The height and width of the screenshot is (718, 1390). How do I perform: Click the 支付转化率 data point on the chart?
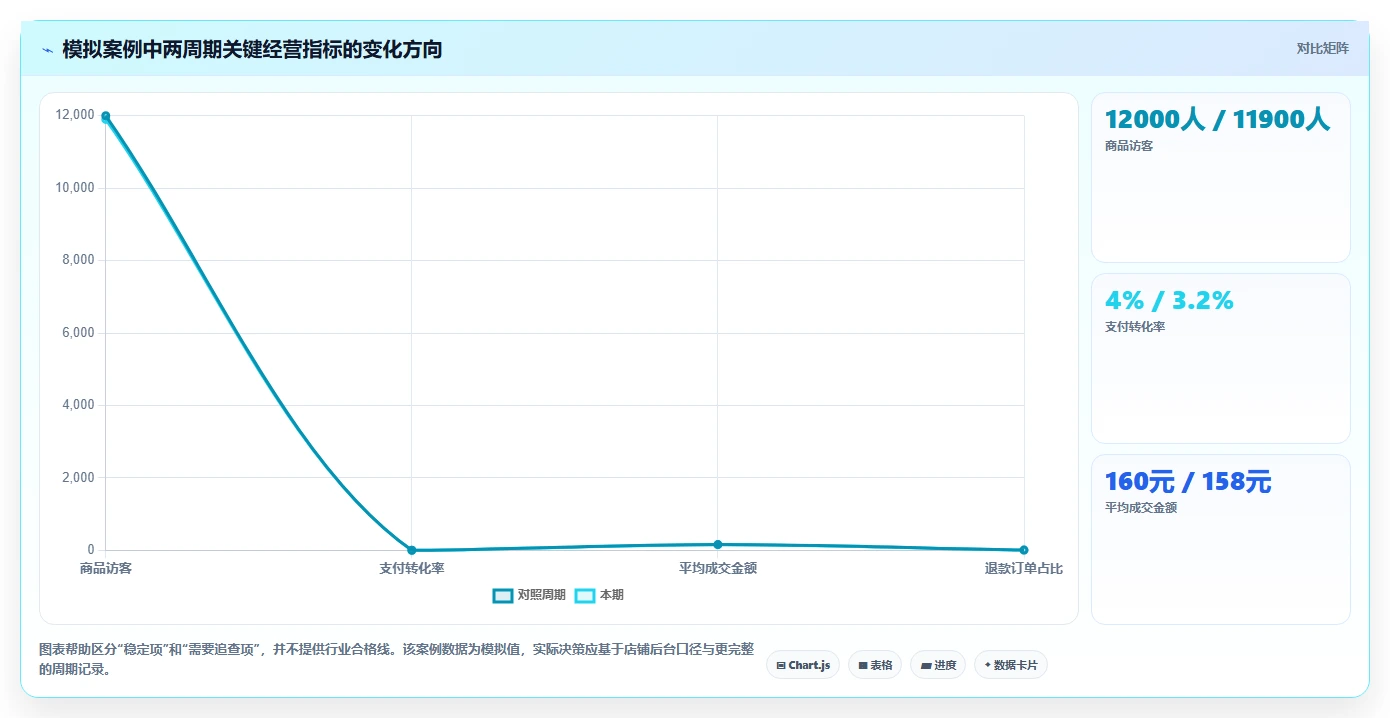click(411, 550)
